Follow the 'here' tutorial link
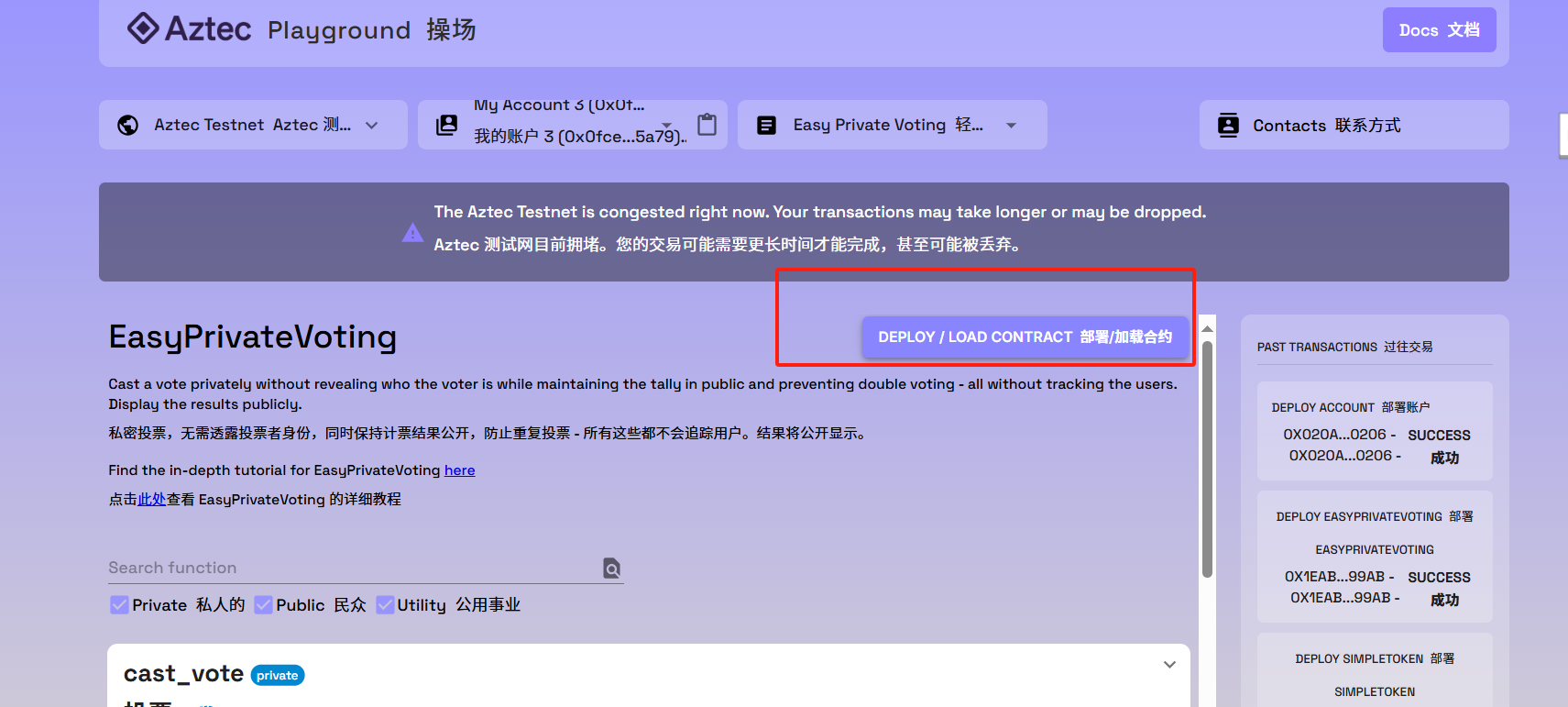The height and width of the screenshot is (707, 1568). [x=459, y=470]
